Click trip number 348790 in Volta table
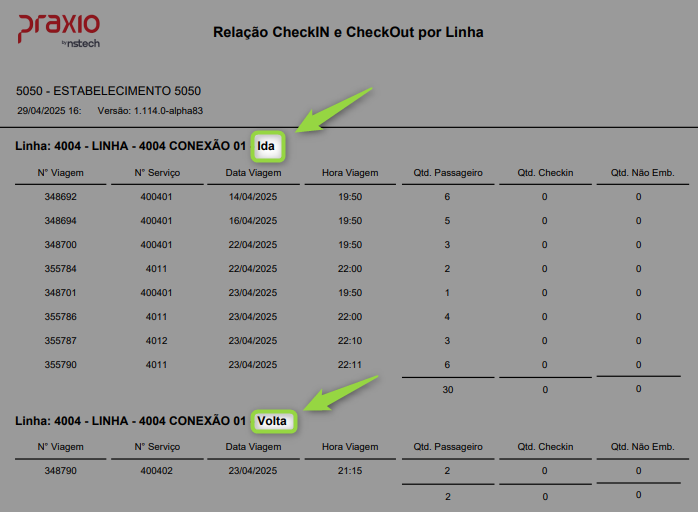The height and width of the screenshot is (512, 698). [x=61, y=471]
